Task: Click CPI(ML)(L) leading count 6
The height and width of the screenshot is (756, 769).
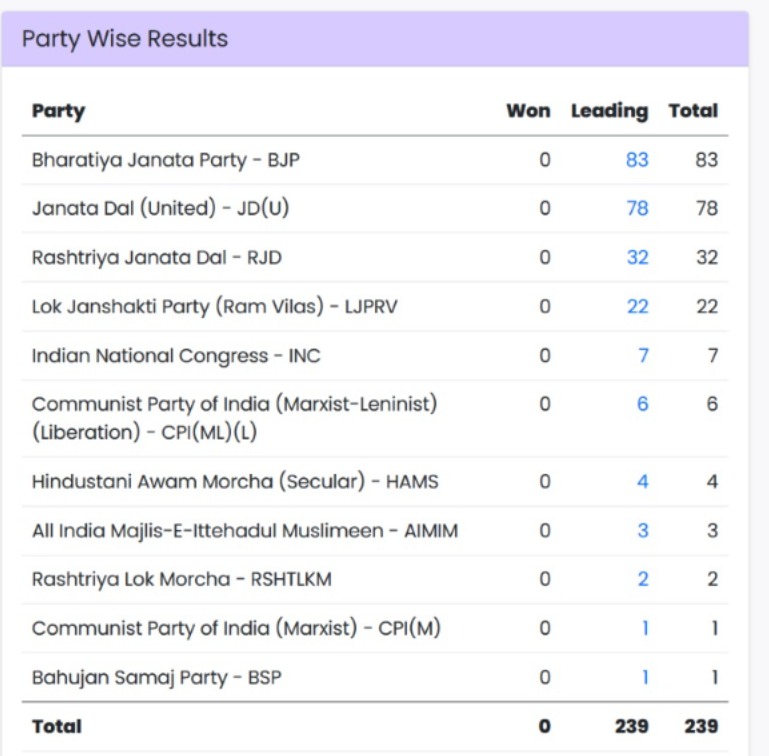Action: tap(643, 404)
